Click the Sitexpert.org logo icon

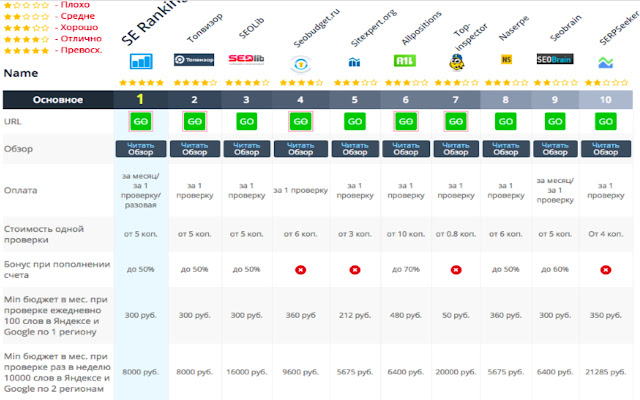pos(354,62)
